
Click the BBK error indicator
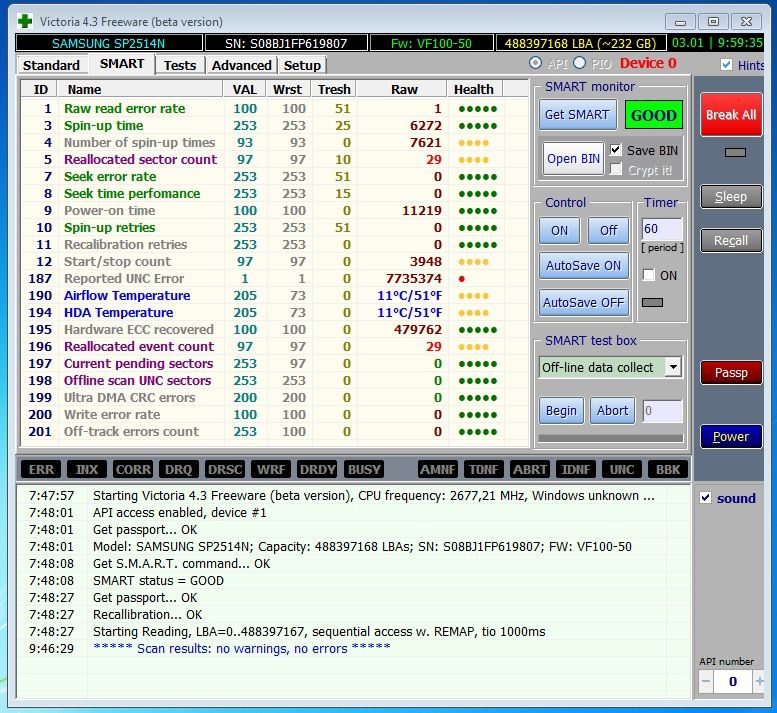(668, 469)
